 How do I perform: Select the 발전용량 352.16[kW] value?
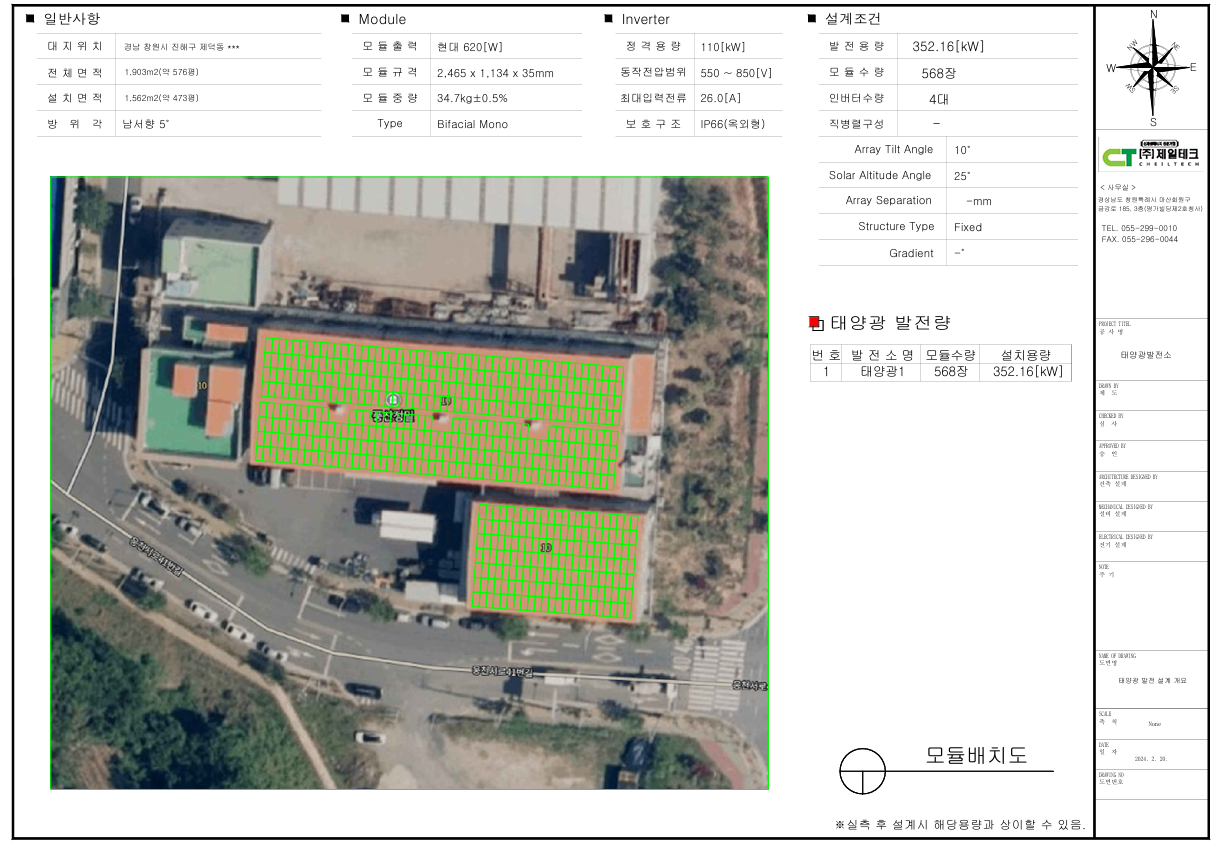pos(948,47)
